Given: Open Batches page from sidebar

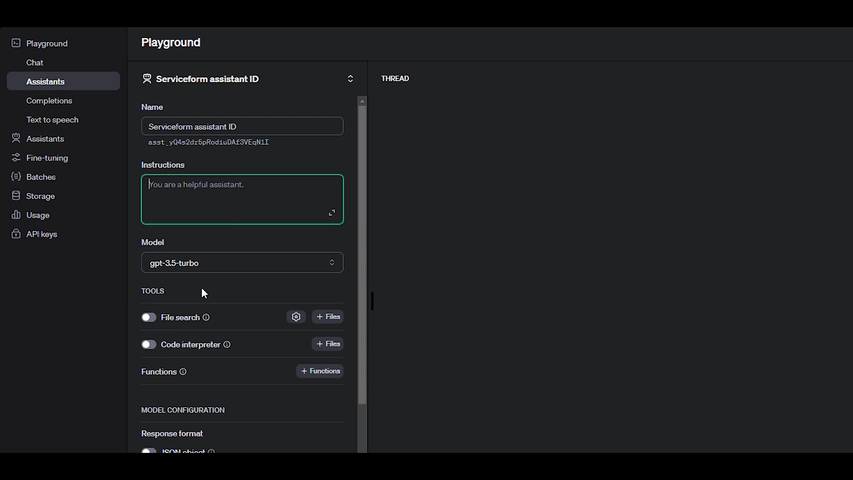Looking at the screenshot, I should coord(41,177).
